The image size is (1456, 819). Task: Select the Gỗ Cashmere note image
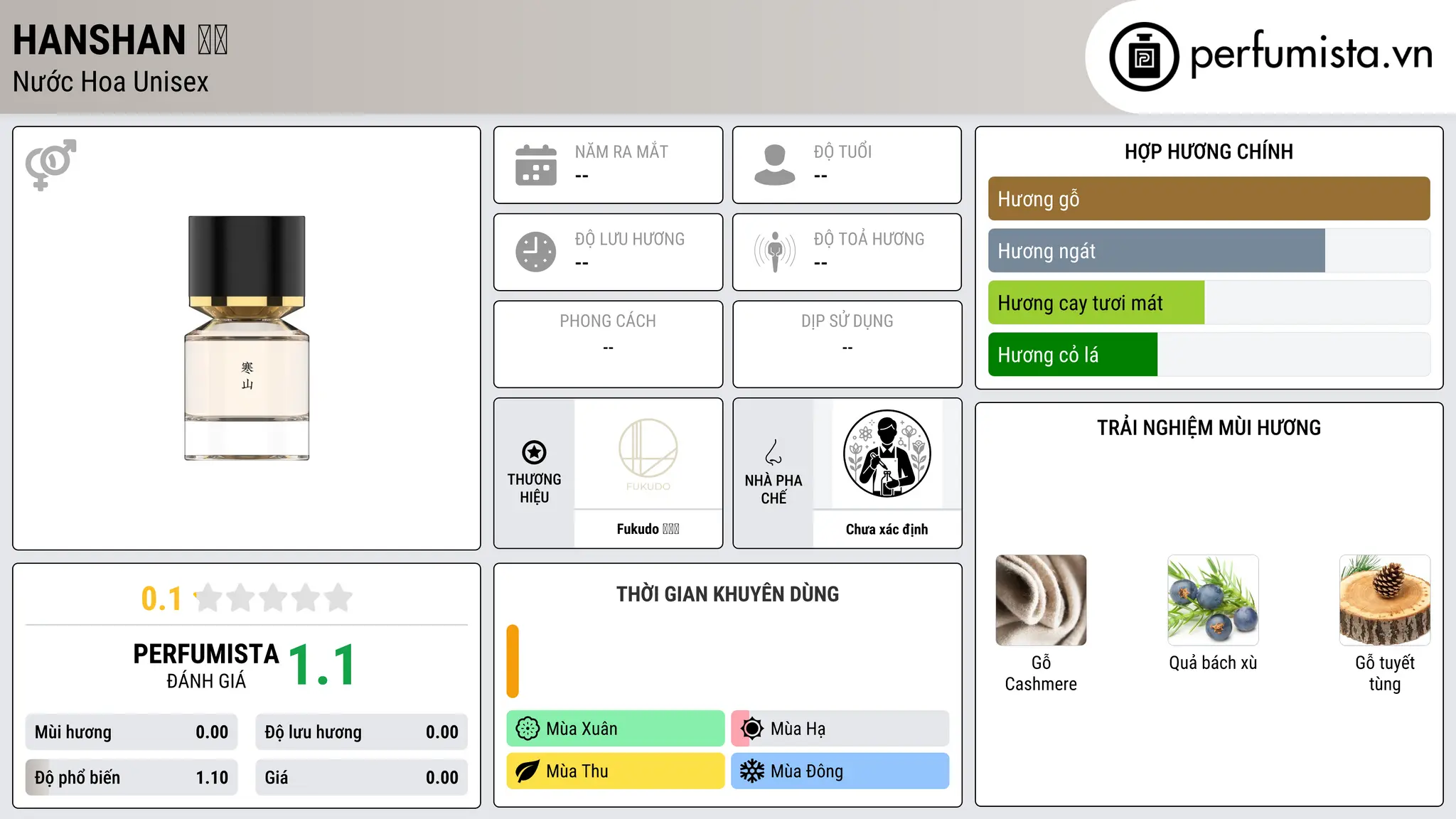pos(1041,600)
